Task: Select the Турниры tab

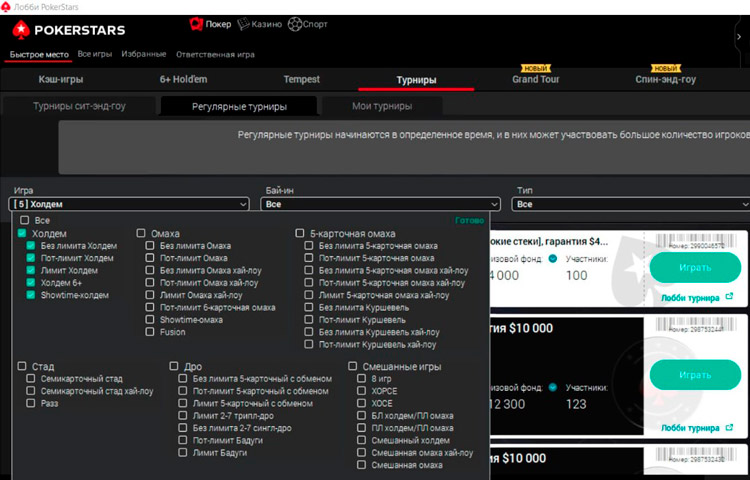Action: (x=416, y=80)
